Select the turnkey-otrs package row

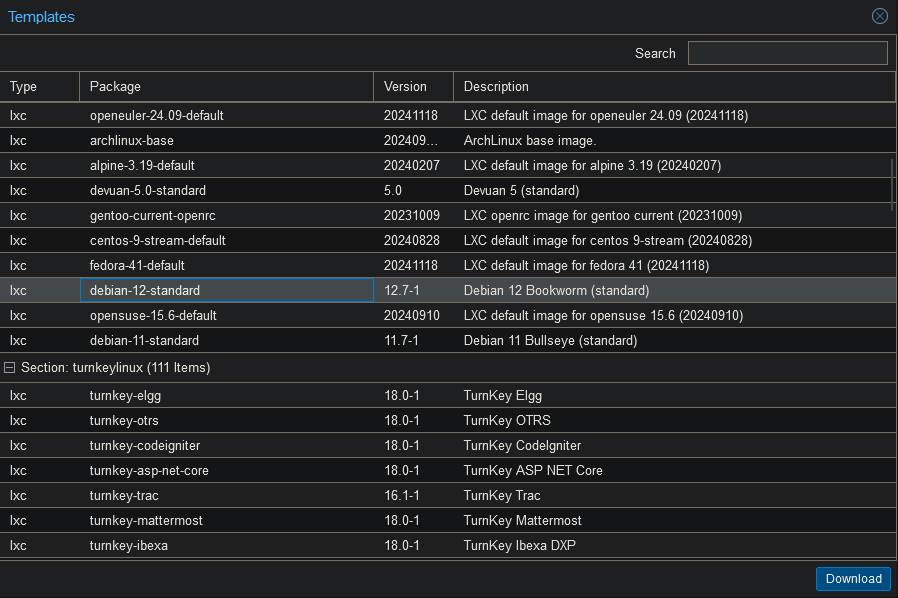pos(124,420)
